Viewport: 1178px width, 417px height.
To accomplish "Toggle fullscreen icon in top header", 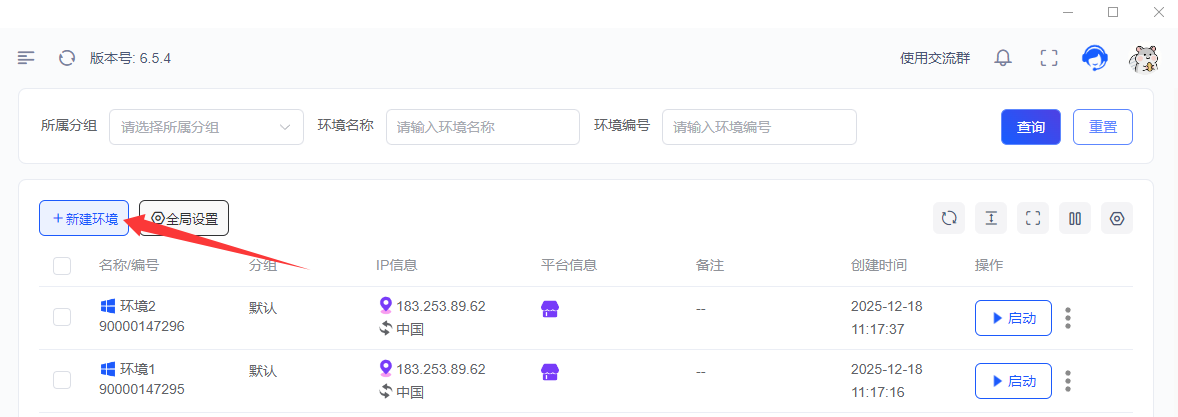I will (x=1048, y=58).
